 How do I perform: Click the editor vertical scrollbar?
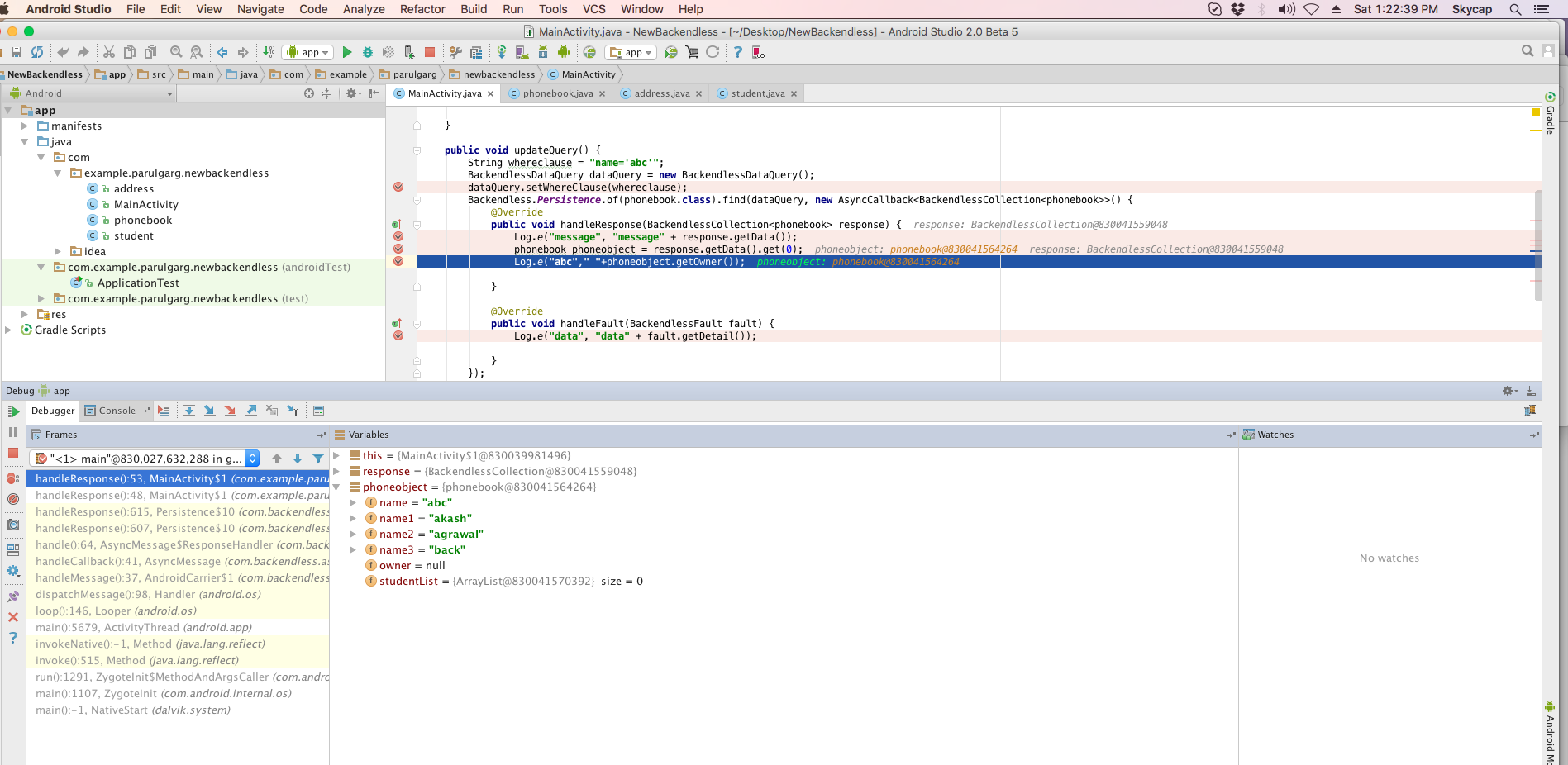1537,245
